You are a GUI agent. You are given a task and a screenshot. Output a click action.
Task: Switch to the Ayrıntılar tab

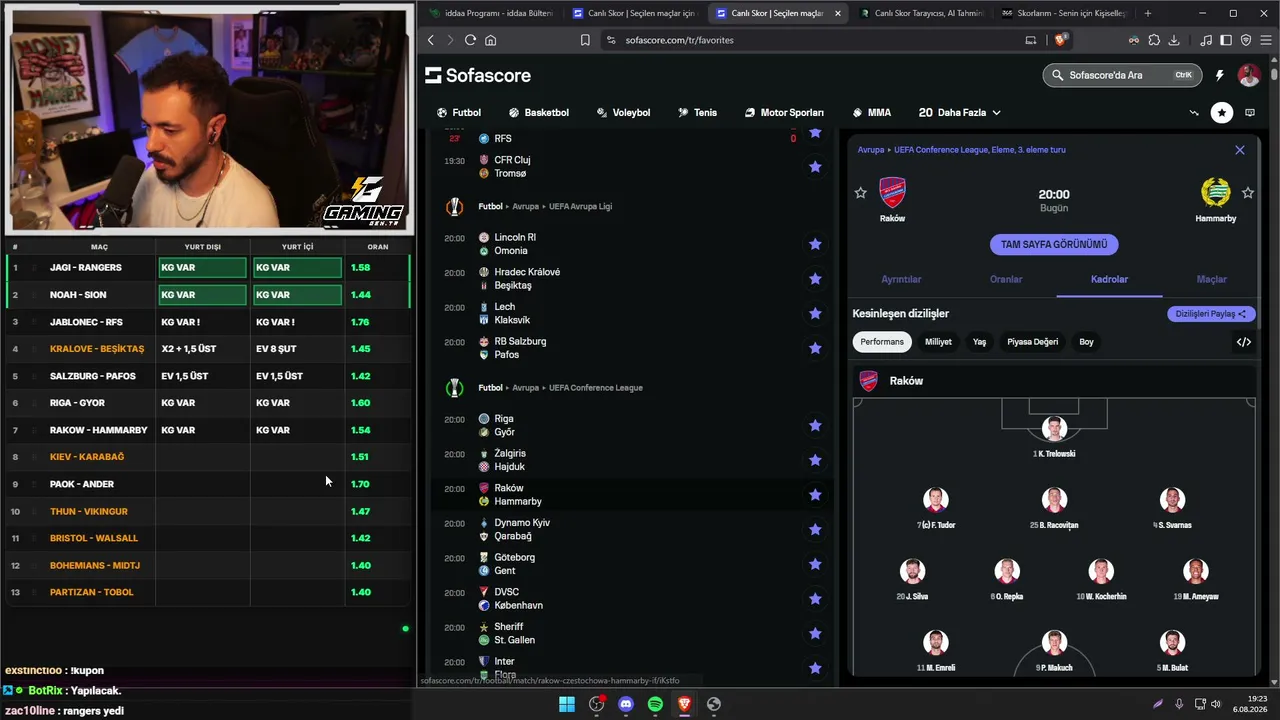click(x=901, y=280)
